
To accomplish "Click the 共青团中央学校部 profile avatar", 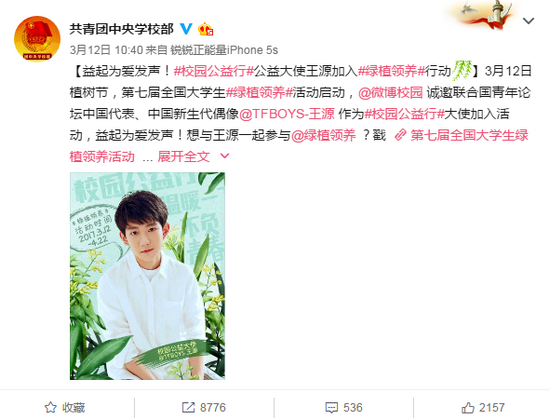I will 37,39.
